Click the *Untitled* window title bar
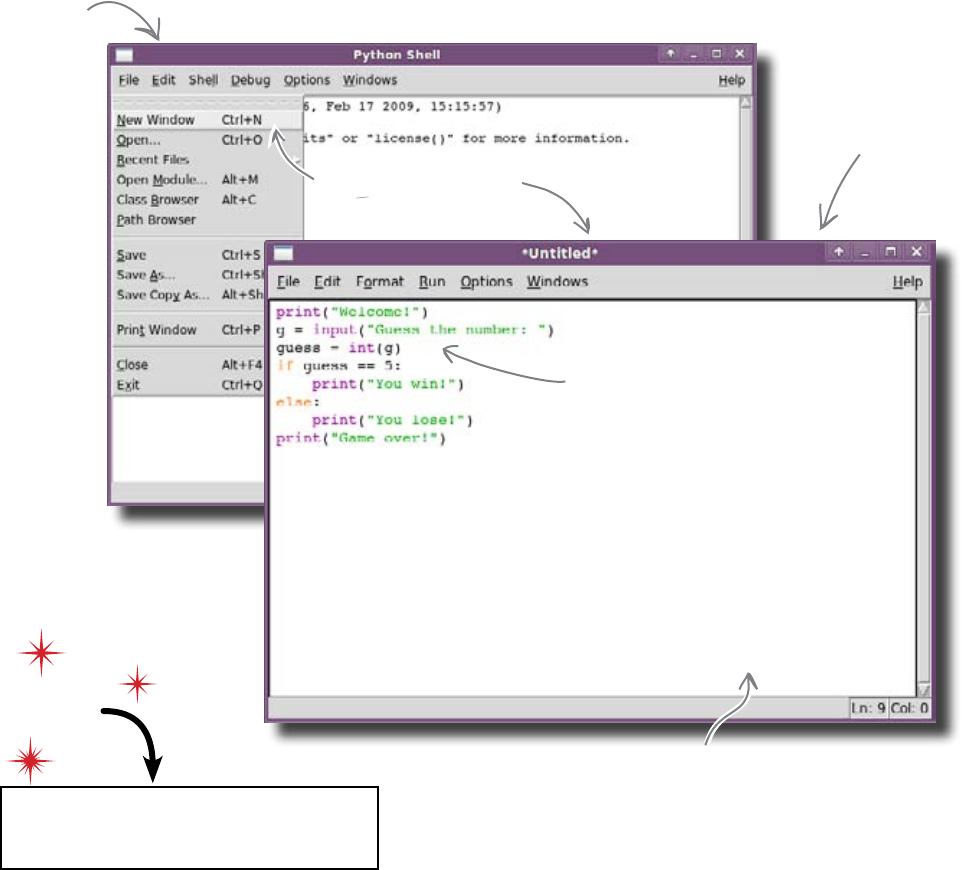962x870 pixels. click(x=559, y=253)
